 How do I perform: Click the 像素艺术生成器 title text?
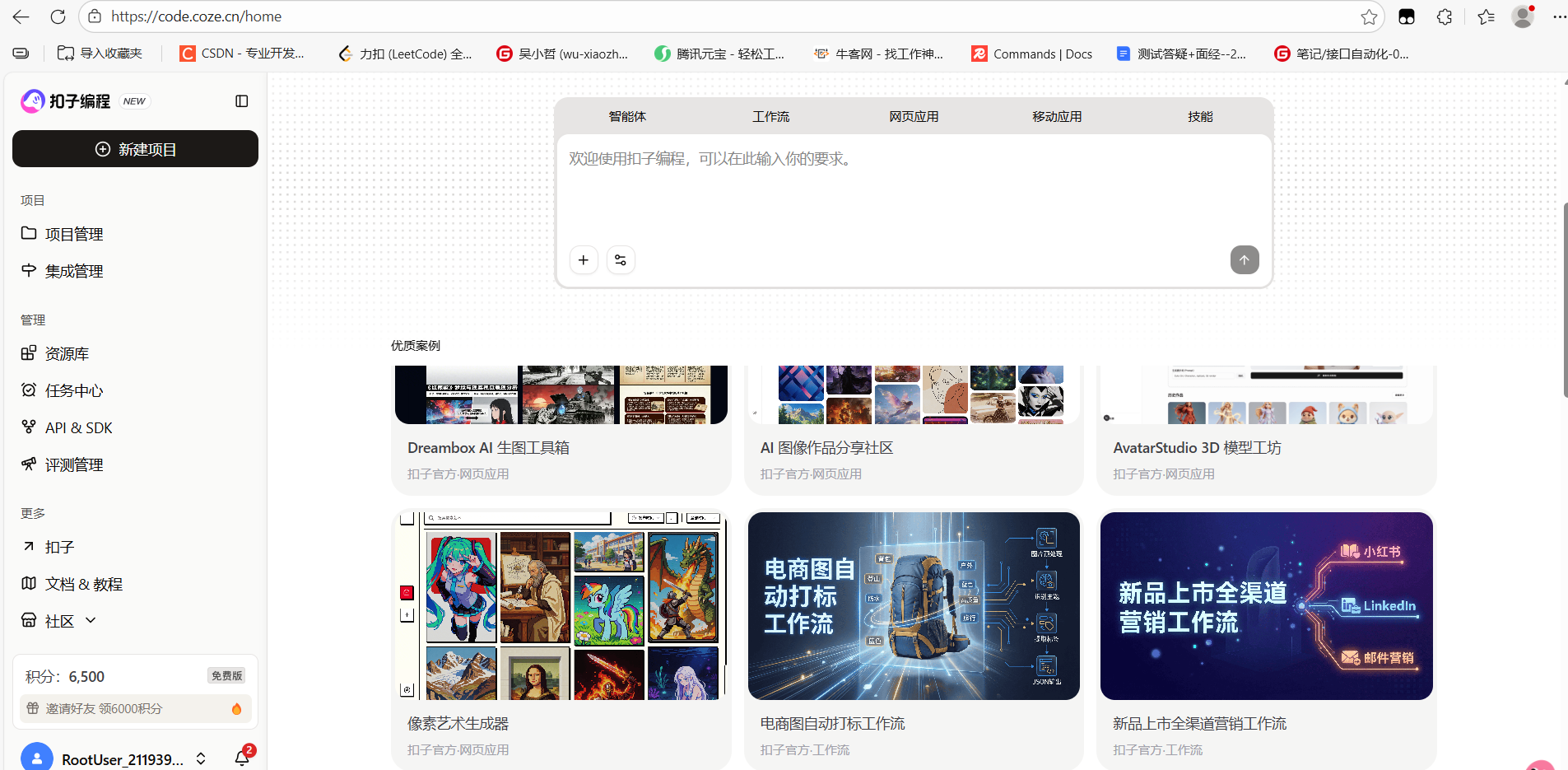point(458,724)
